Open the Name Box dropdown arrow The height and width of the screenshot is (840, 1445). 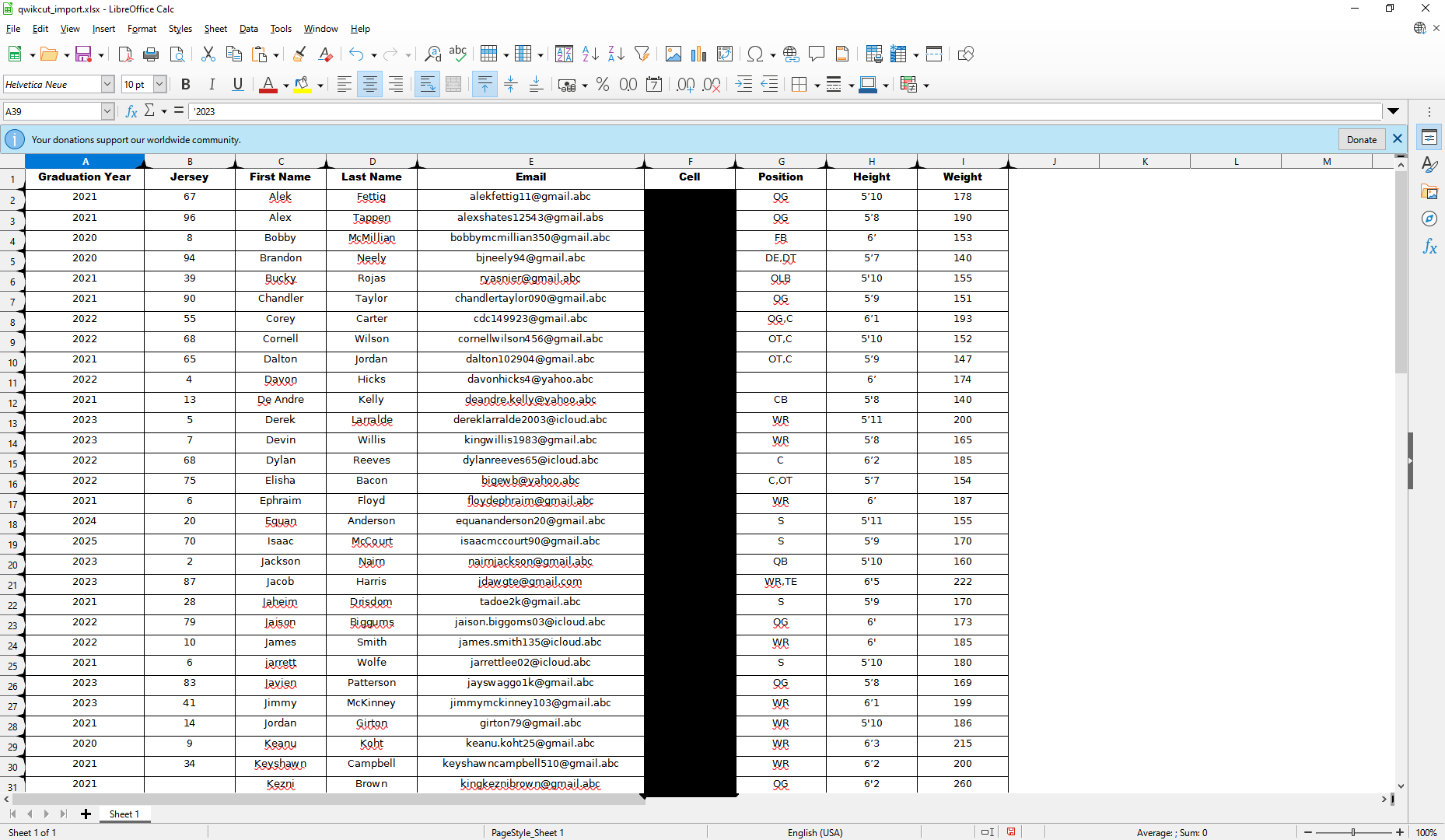coord(107,111)
